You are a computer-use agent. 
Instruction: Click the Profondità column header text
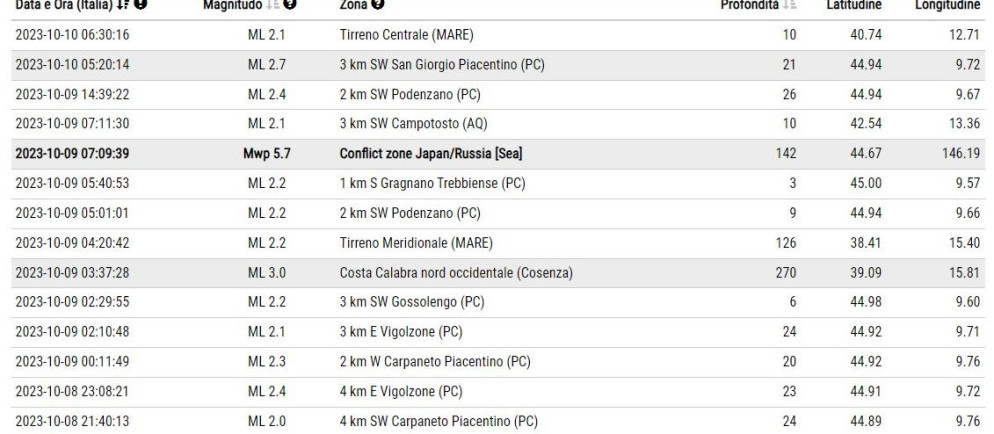749,4
